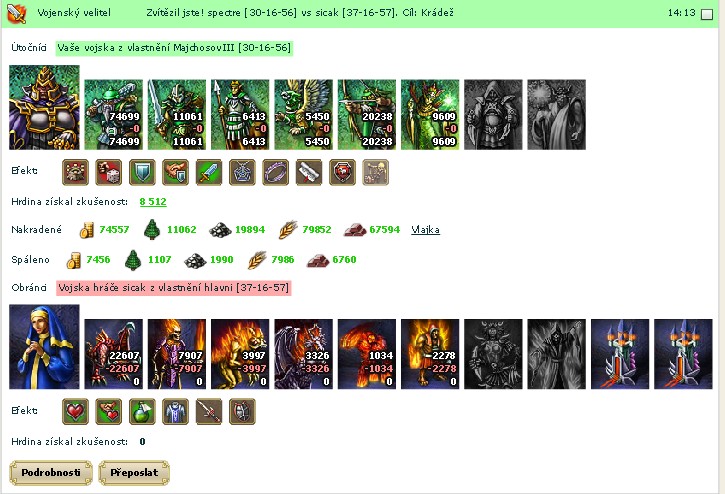Image resolution: width=725 pixels, height=494 pixels.
Task: Select the archer unit tile showing 20238
Action: (367, 115)
